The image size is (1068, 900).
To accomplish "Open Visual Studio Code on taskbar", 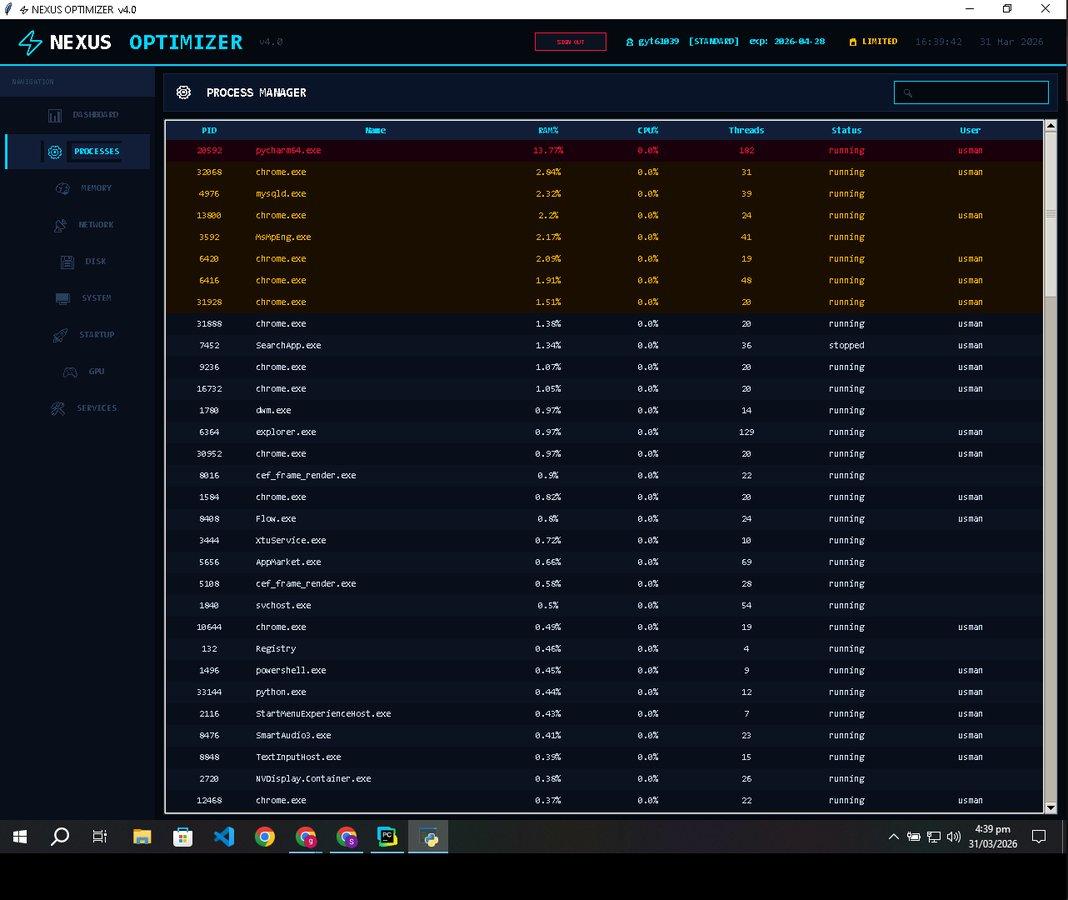I will 224,836.
